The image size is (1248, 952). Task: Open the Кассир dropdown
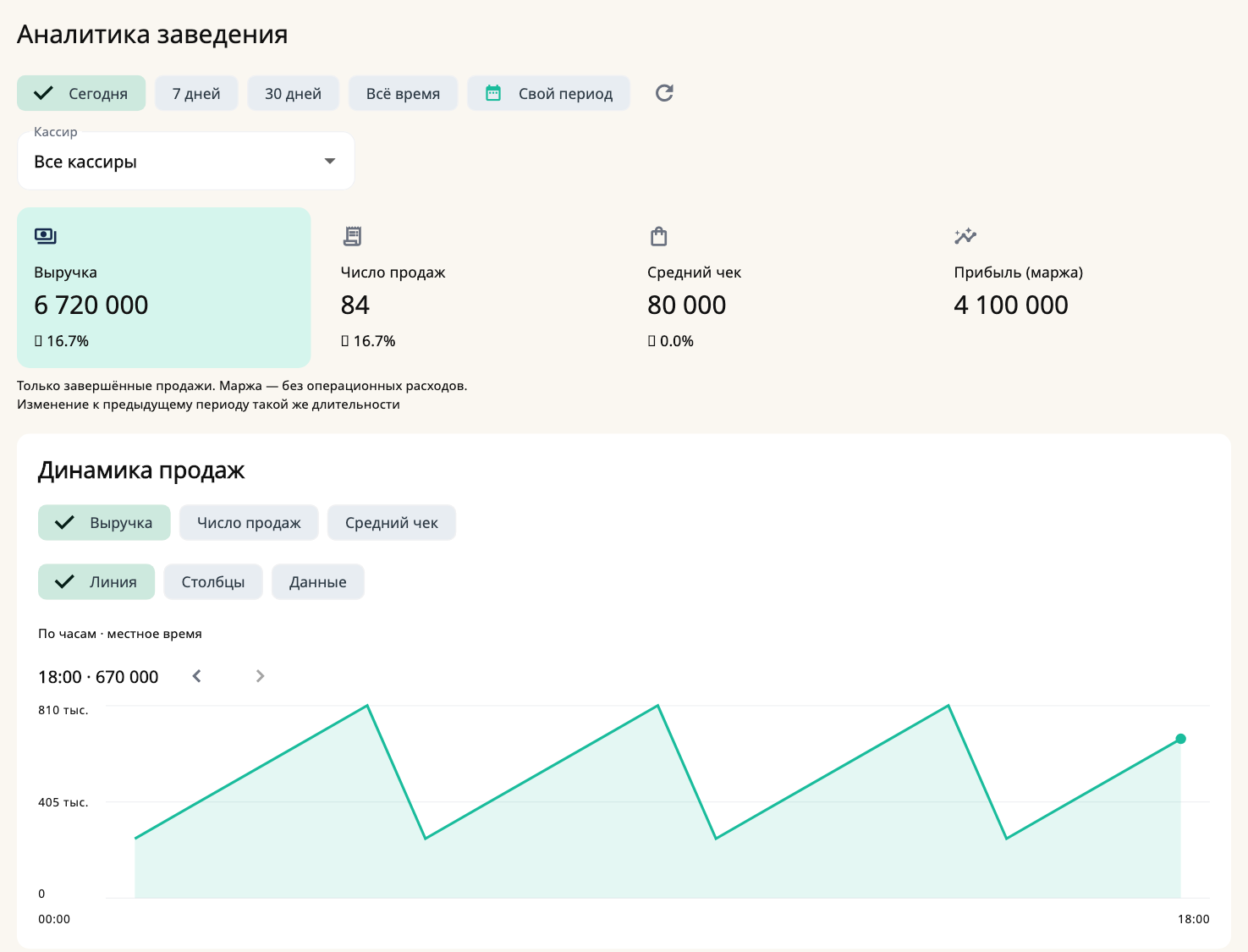click(185, 161)
